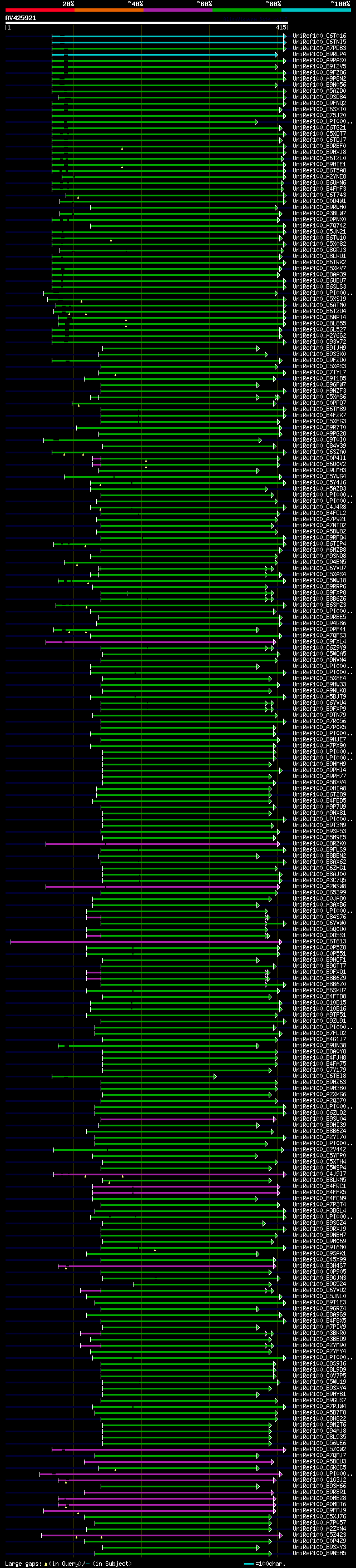The height and width of the screenshot is (1568, 356).
Task: Select the UniRef100_A7QMJ7 label
Action: 319,1456
